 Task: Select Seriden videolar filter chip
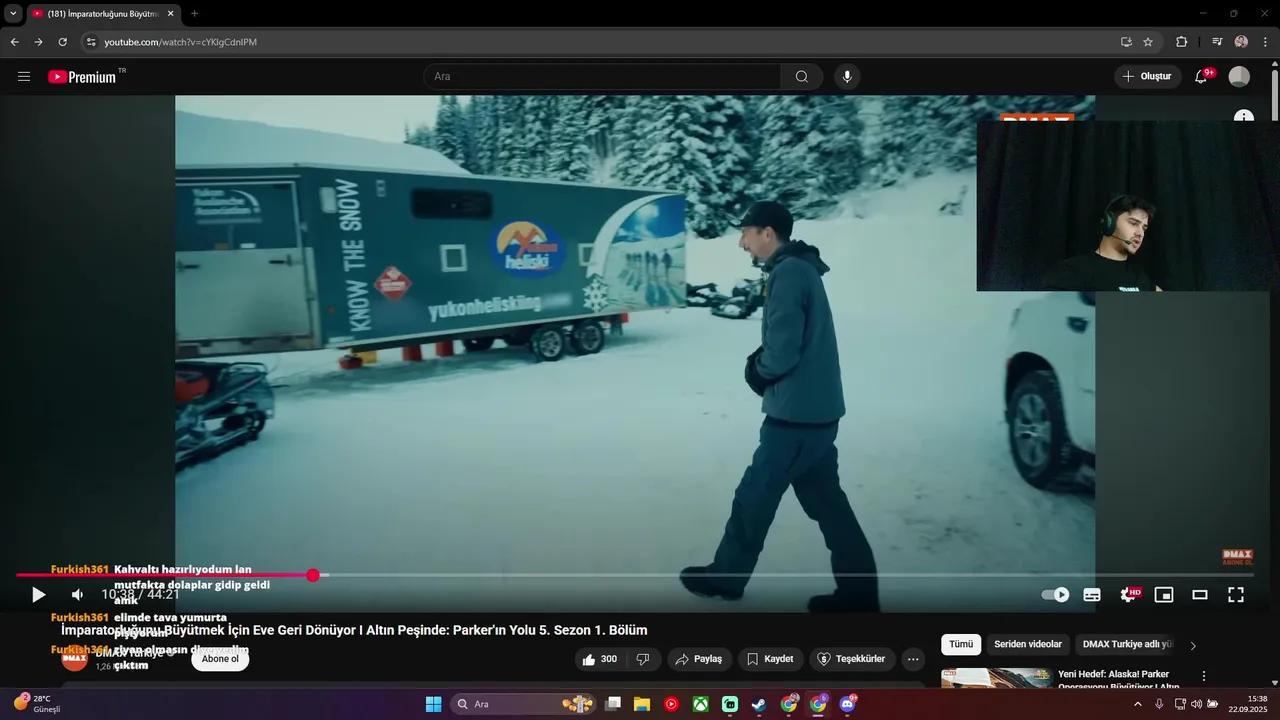point(1028,645)
